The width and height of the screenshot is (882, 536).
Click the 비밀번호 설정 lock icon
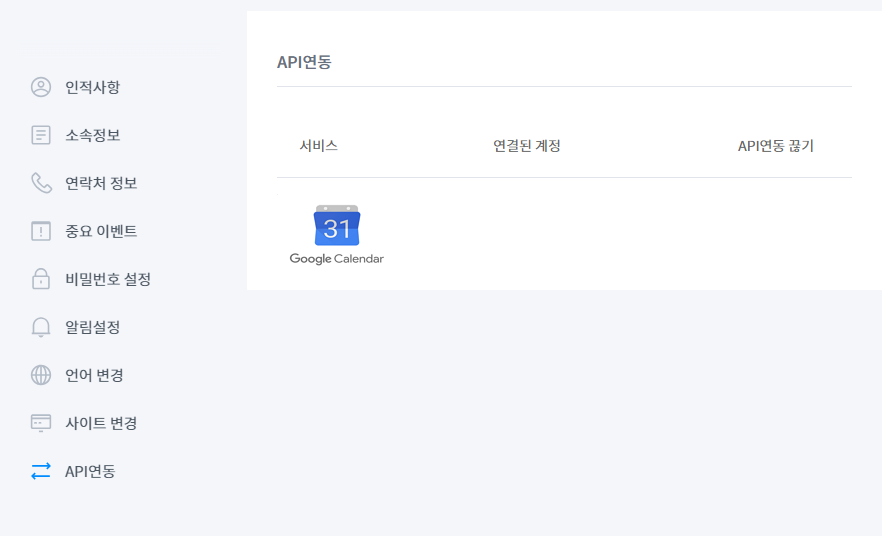click(x=40, y=279)
